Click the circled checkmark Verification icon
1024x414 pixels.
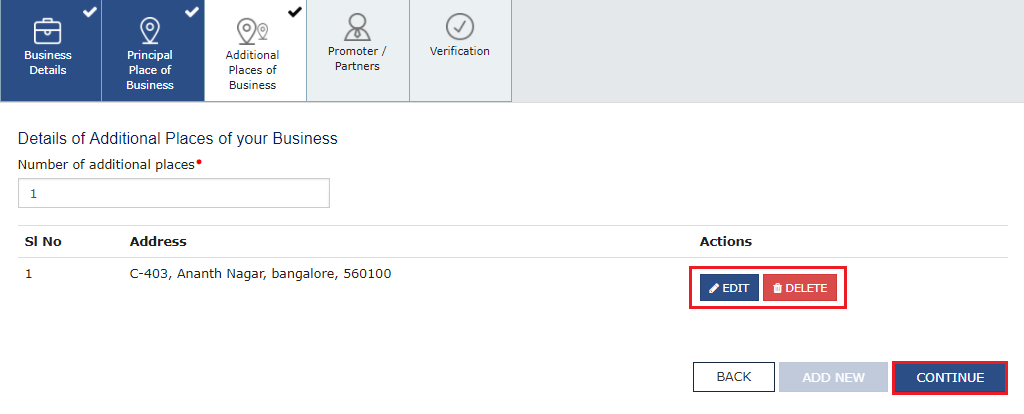pos(459,26)
